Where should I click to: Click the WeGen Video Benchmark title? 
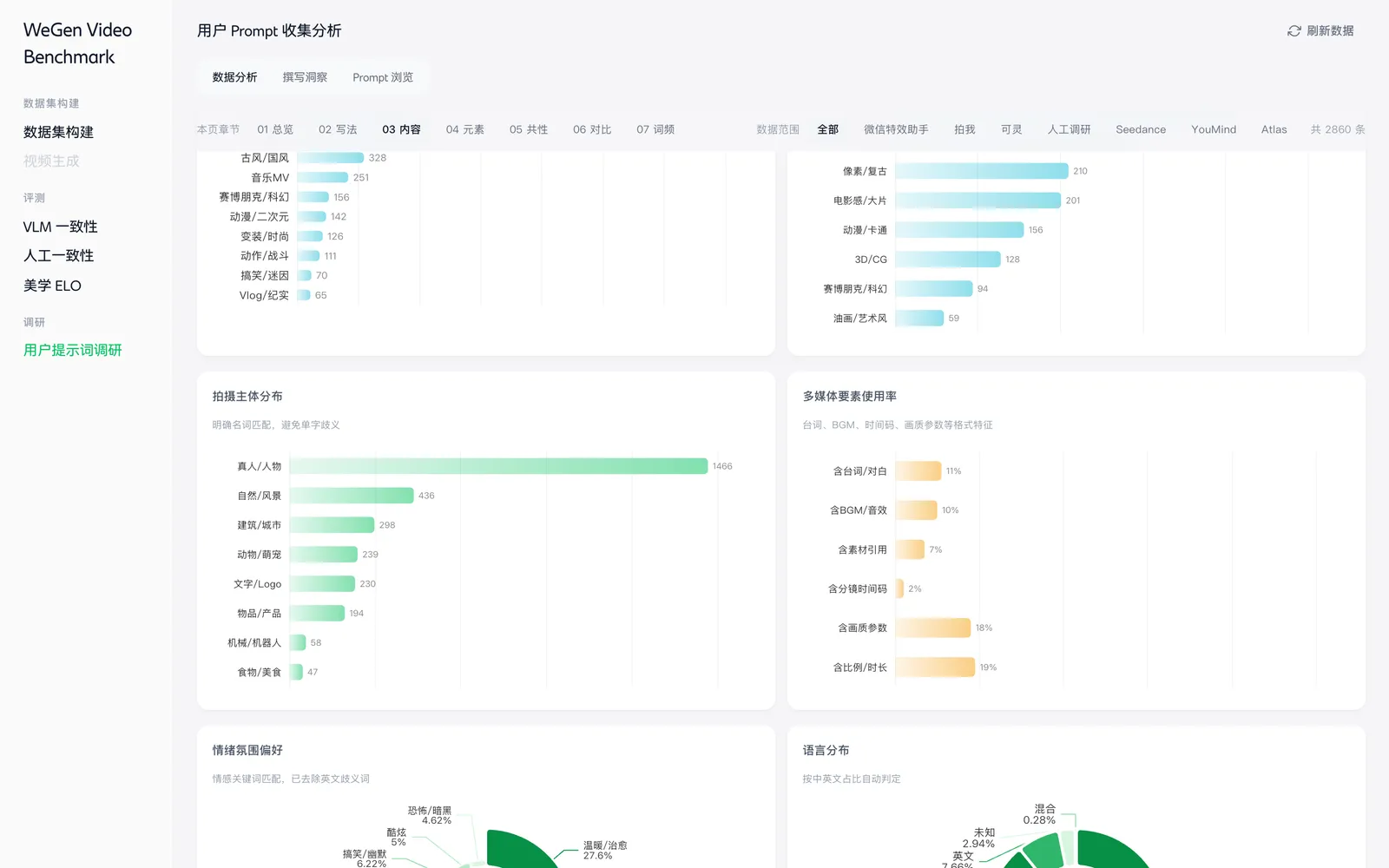[x=77, y=43]
